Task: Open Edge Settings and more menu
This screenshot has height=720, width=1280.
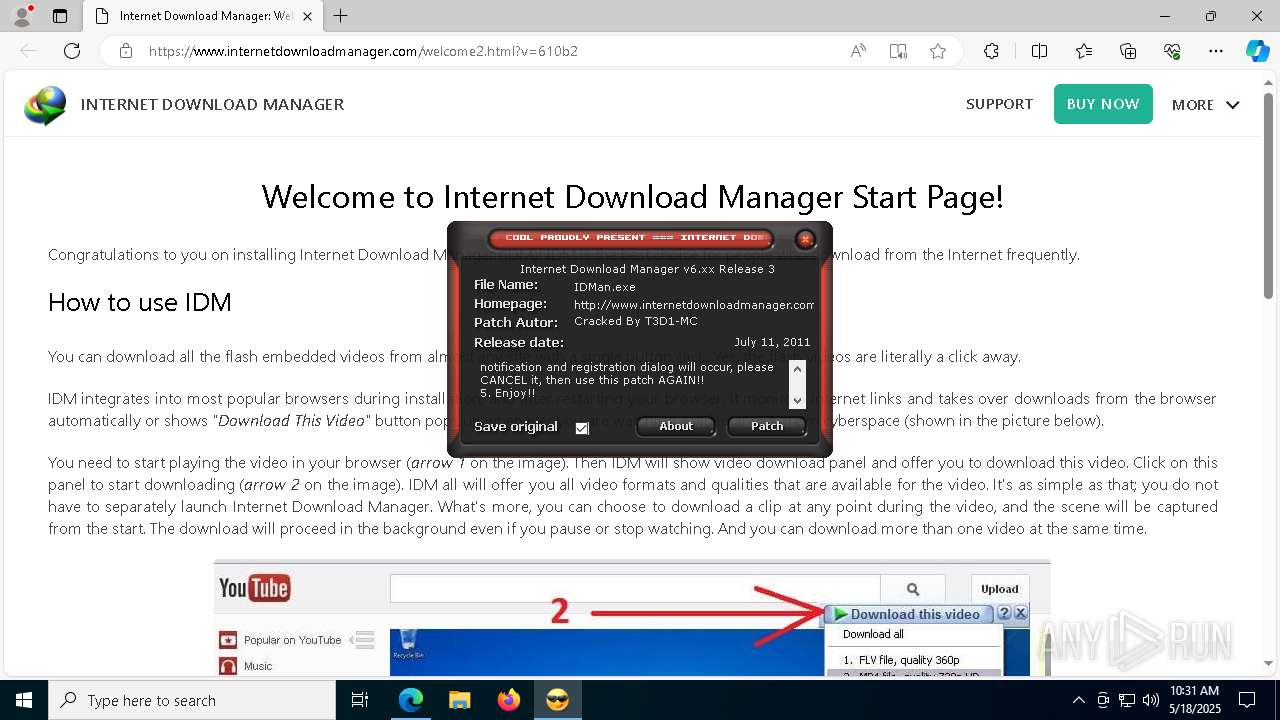Action: [x=1216, y=51]
